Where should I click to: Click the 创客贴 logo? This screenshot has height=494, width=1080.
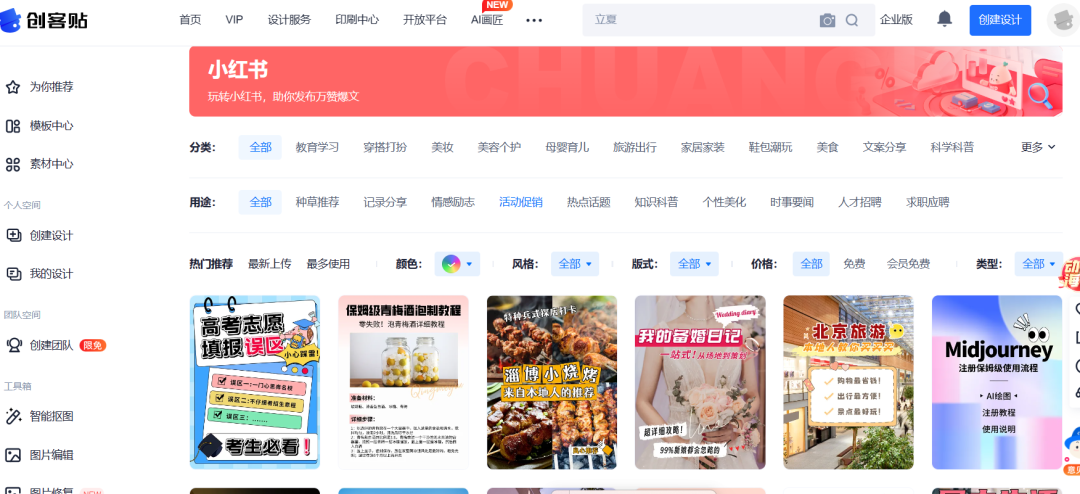44,20
